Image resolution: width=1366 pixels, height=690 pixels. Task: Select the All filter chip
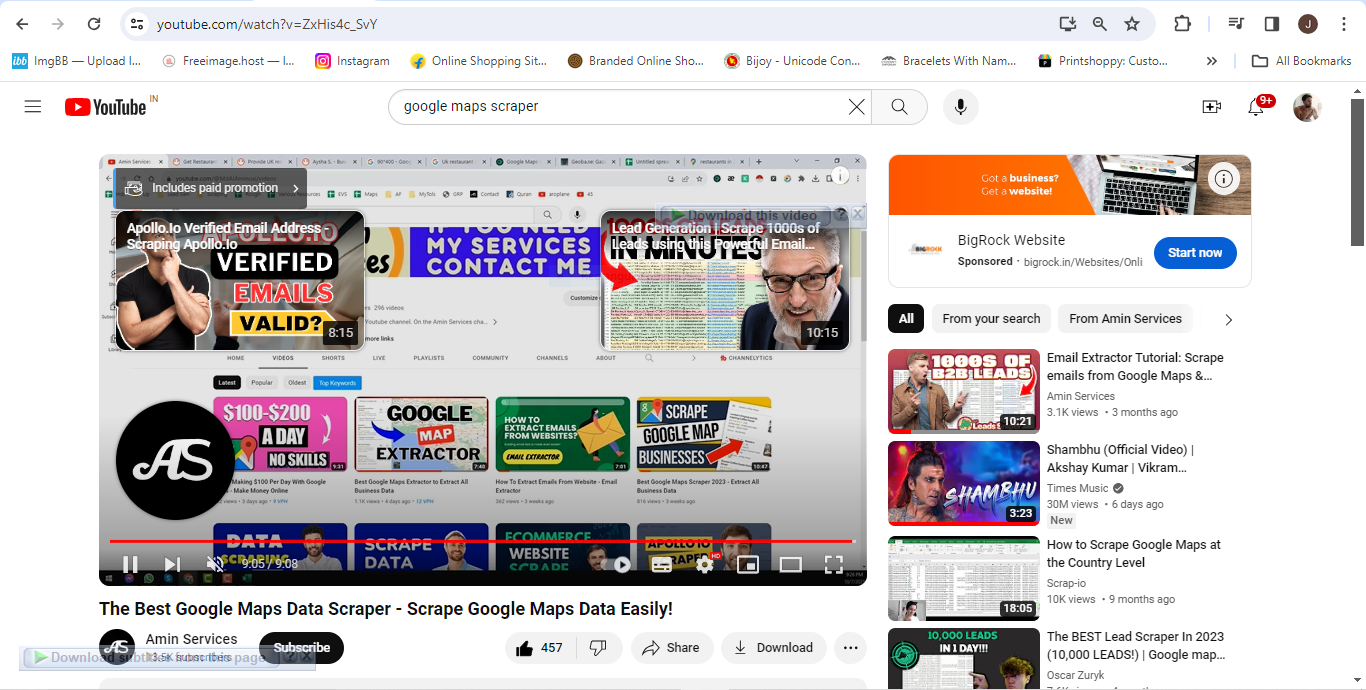[x=906, y=319]
